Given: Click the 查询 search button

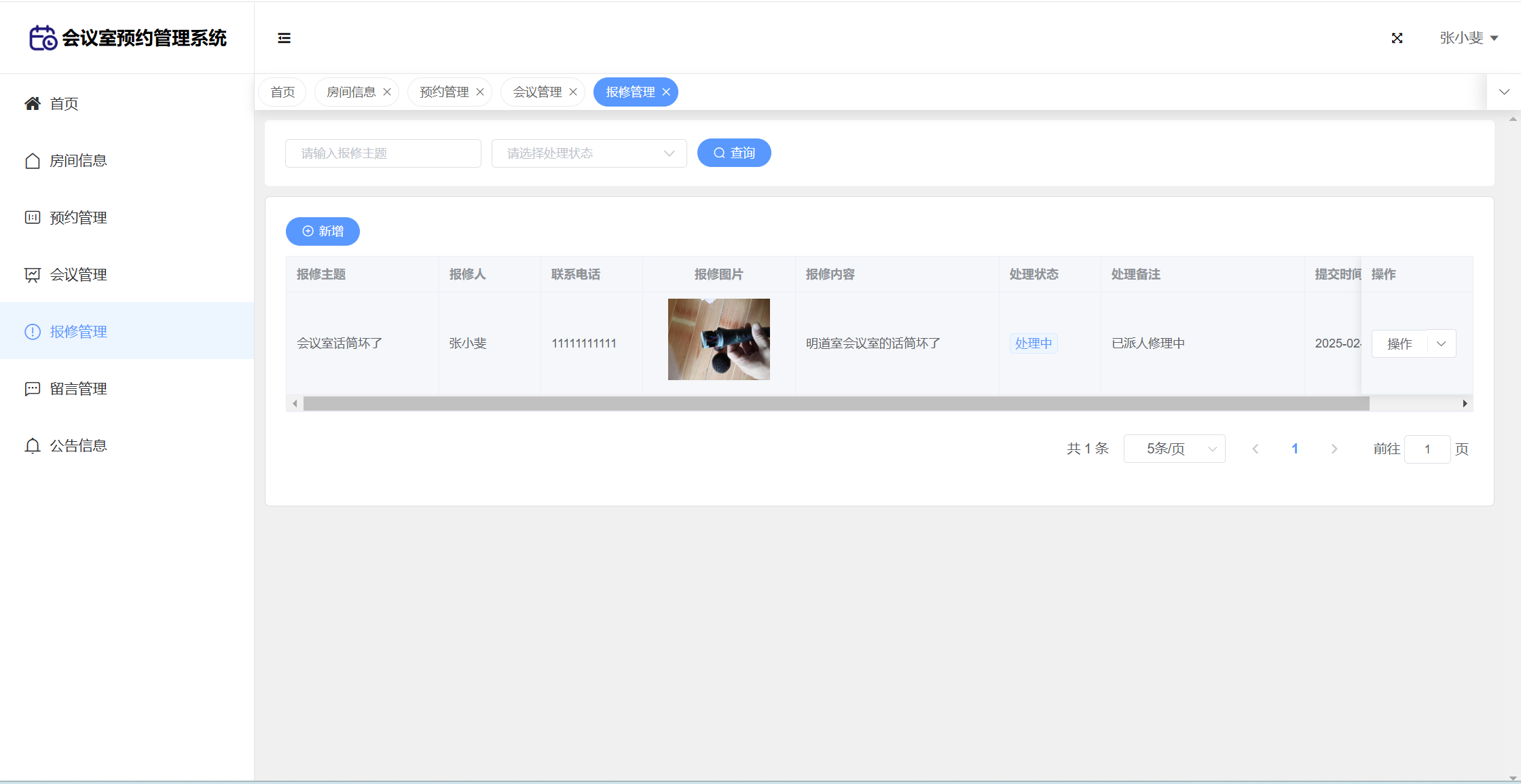Looking at the screenshot, I should (x=733, y=153).
